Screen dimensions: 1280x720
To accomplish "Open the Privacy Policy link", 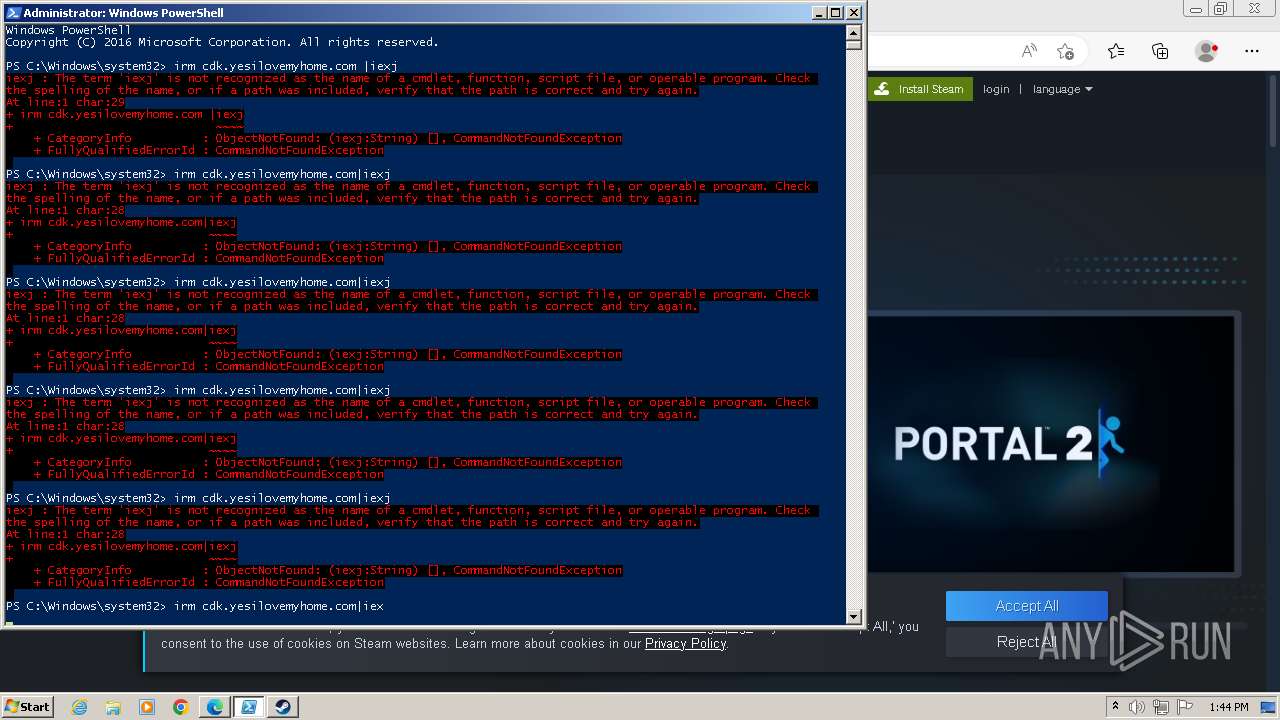I will click(x=685, y=644).
